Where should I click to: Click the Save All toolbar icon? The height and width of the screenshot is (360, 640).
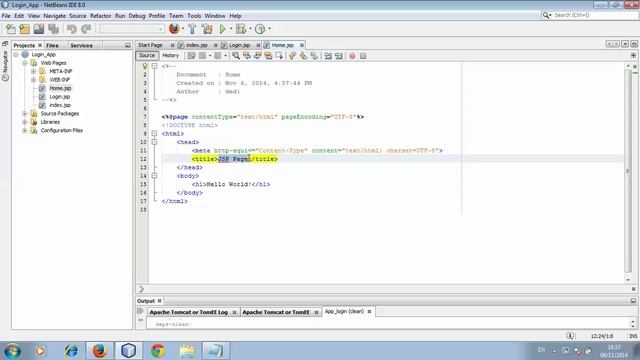point(53,29)
